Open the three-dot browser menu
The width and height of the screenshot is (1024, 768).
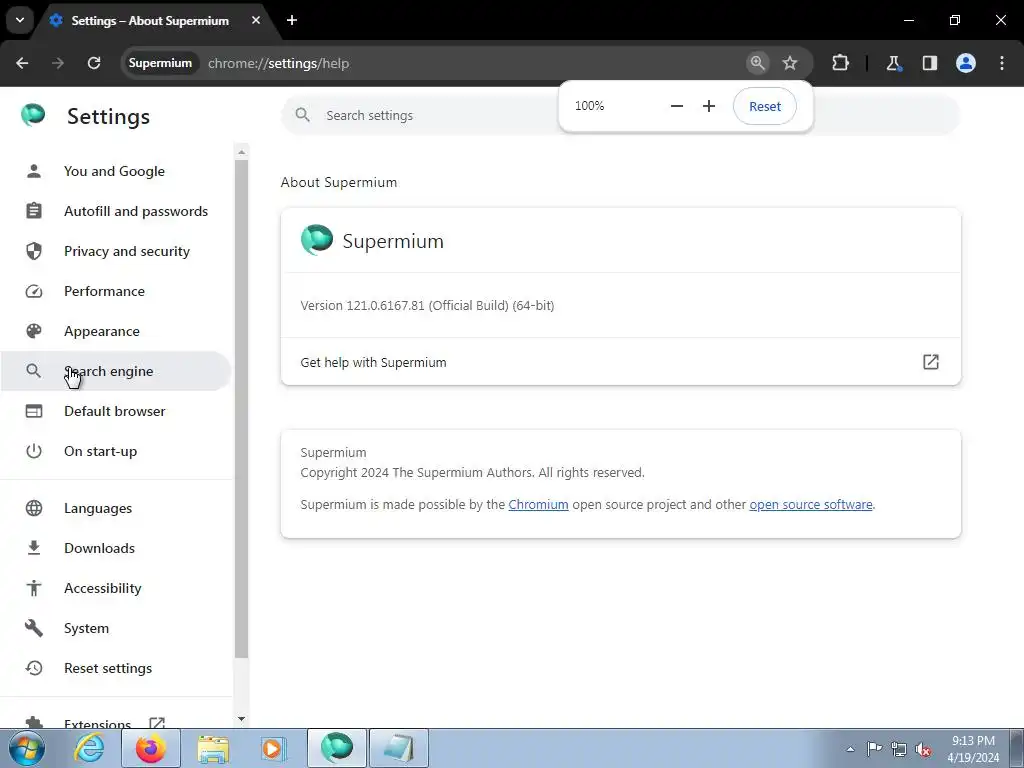(1002, 63)
